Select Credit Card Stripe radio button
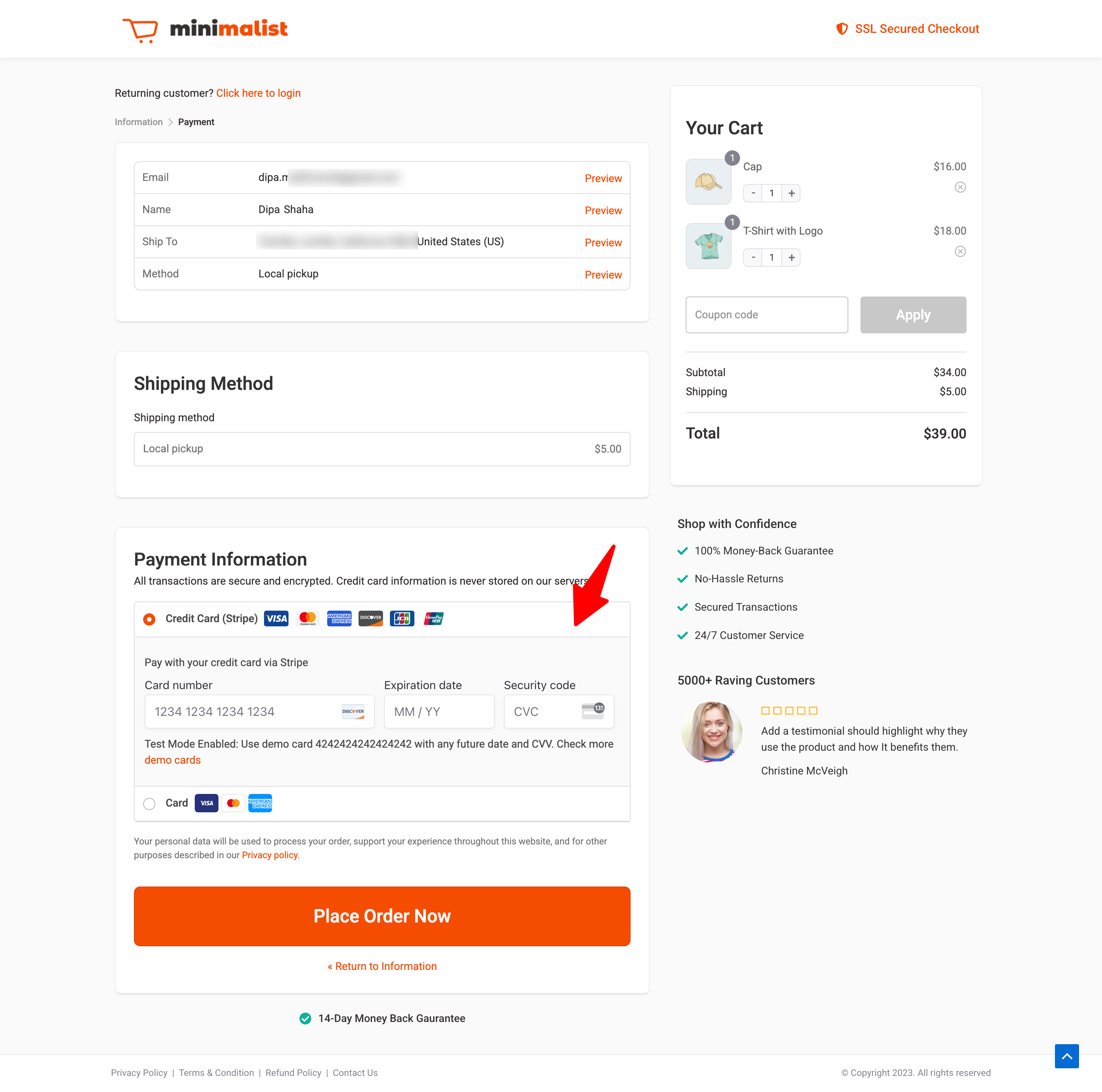Screen dimensions: 1102x1092 point(150,618)
